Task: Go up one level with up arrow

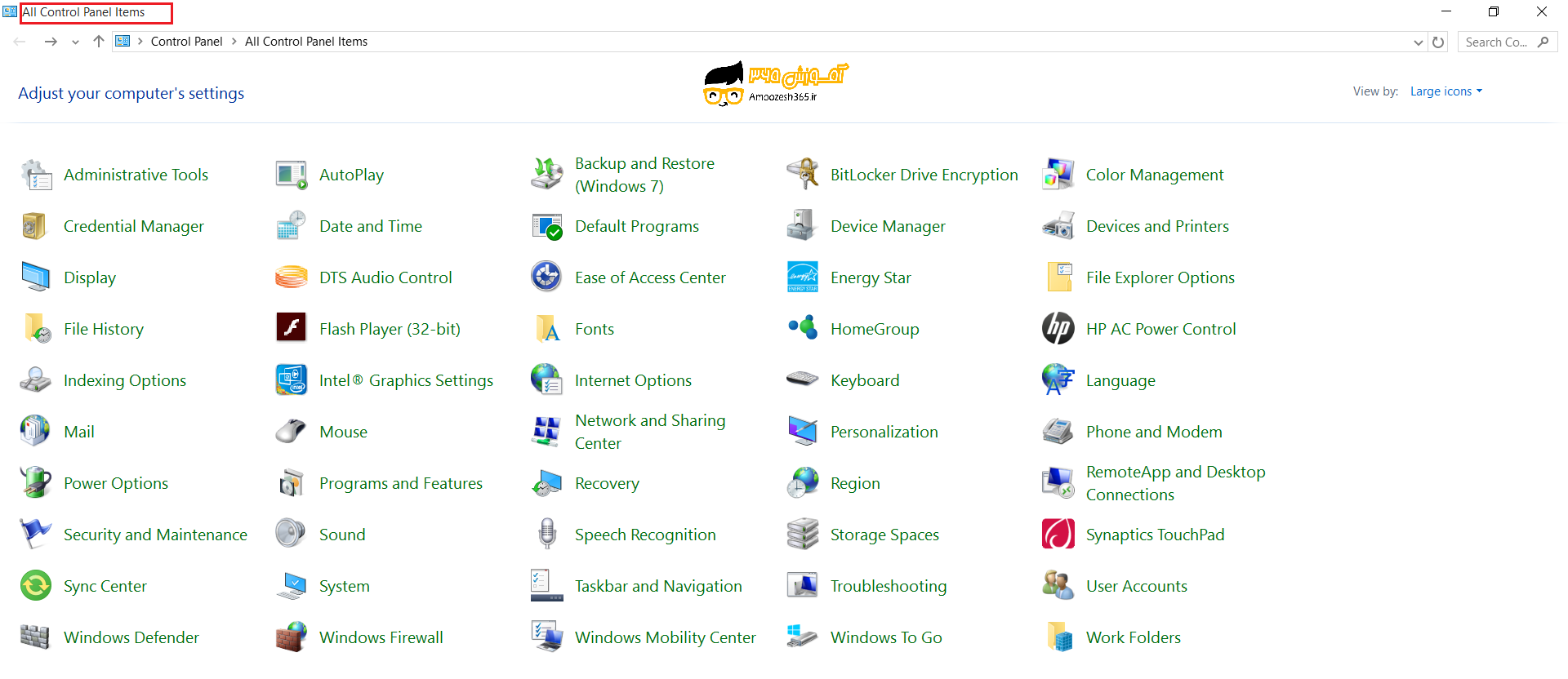Action: coord(99,42)
